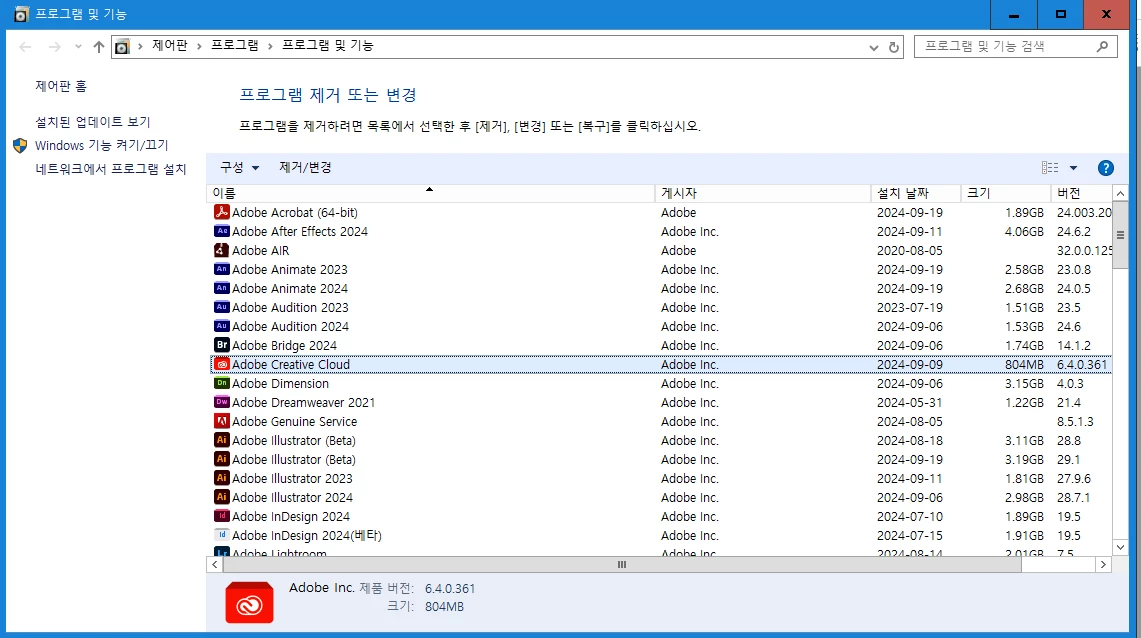Viewport: 1141px width, 638px height.
Task: Click the search magnifier icon
Action: (1102, 47)
